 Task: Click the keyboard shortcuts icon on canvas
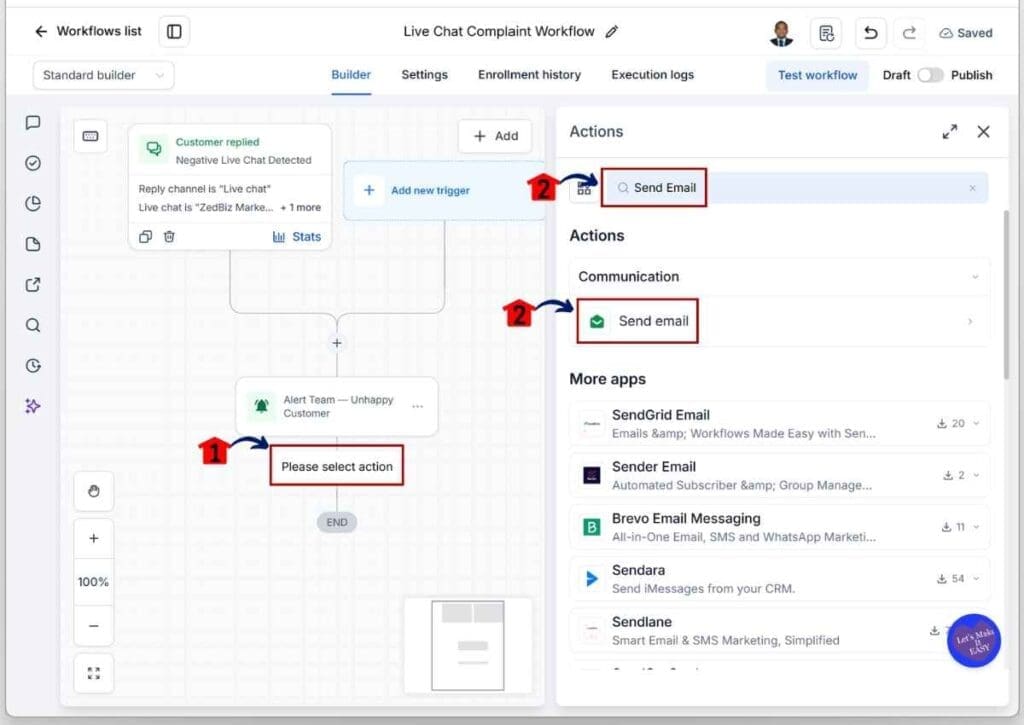click(x=91, y=136)
